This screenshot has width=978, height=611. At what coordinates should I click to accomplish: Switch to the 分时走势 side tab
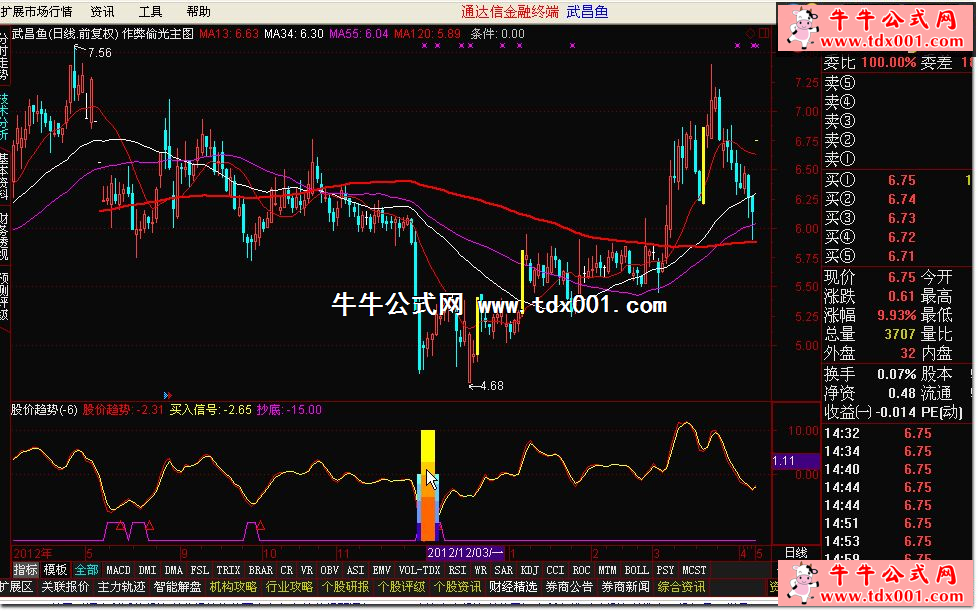pyautogui.click(x=4, y=57)
